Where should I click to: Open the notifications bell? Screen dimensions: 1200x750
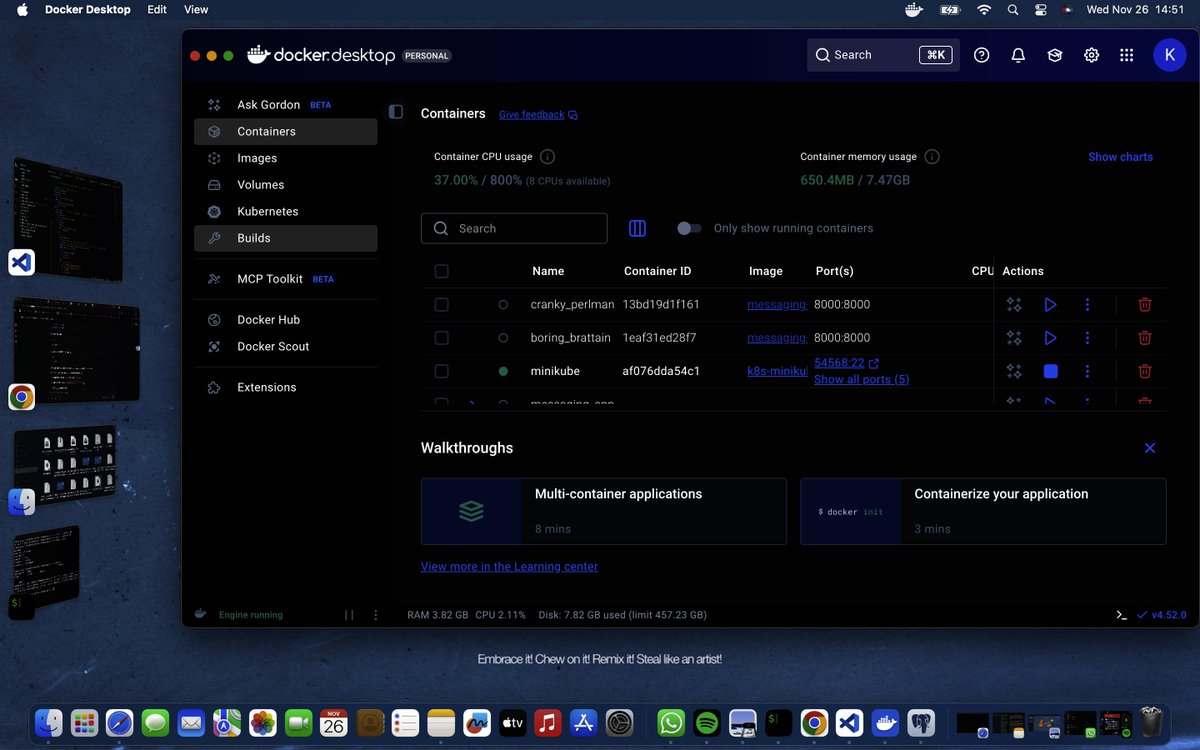1018,55
